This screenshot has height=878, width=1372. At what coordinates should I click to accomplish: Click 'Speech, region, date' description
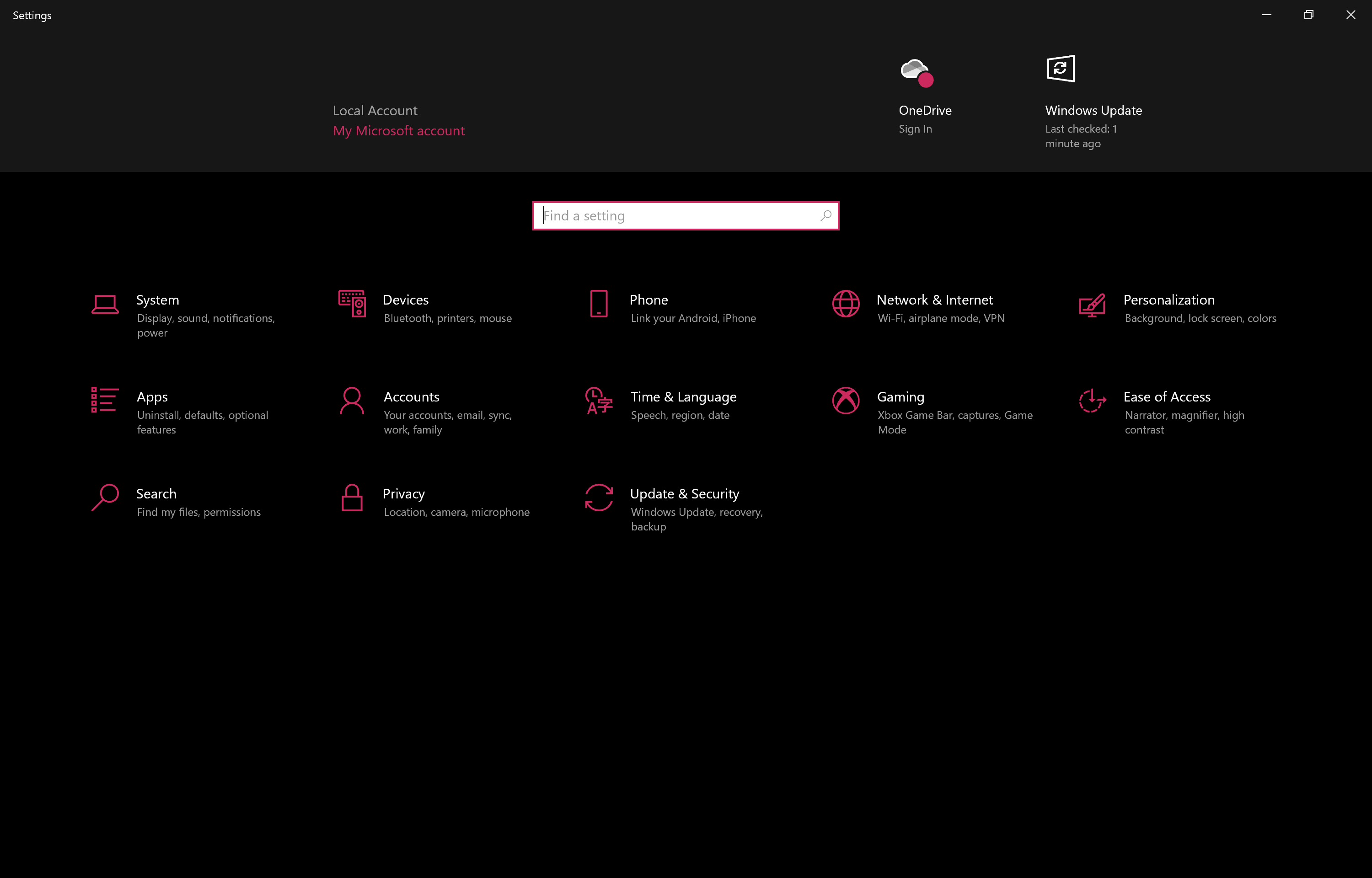pyautogui.click(x=680, y=415)
